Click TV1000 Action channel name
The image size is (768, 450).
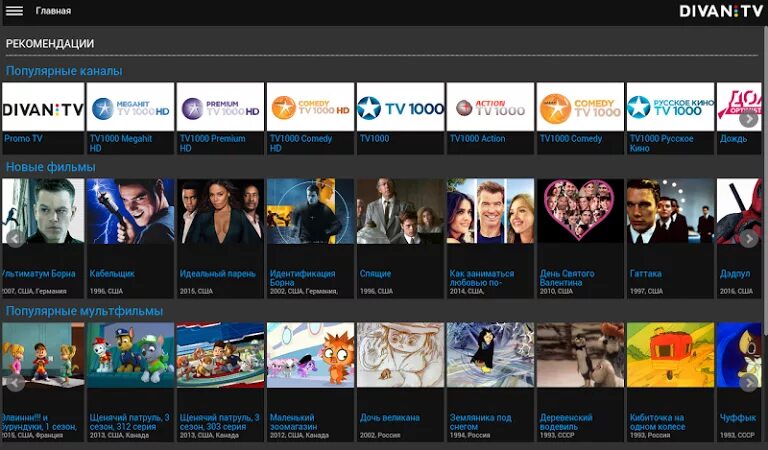pos(478,139)
